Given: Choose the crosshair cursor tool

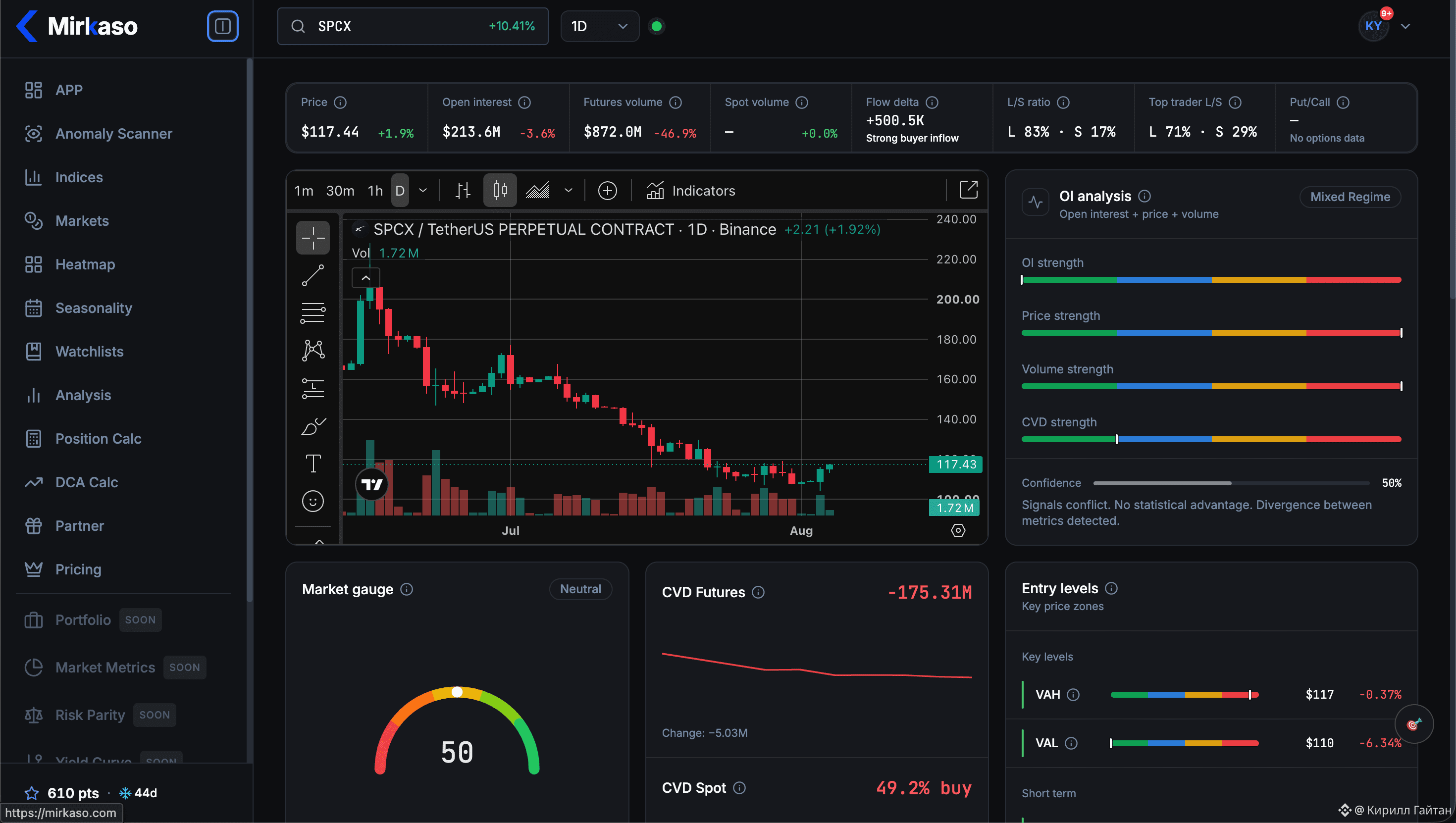Looking at the screenshot, I should coord(312,237).
